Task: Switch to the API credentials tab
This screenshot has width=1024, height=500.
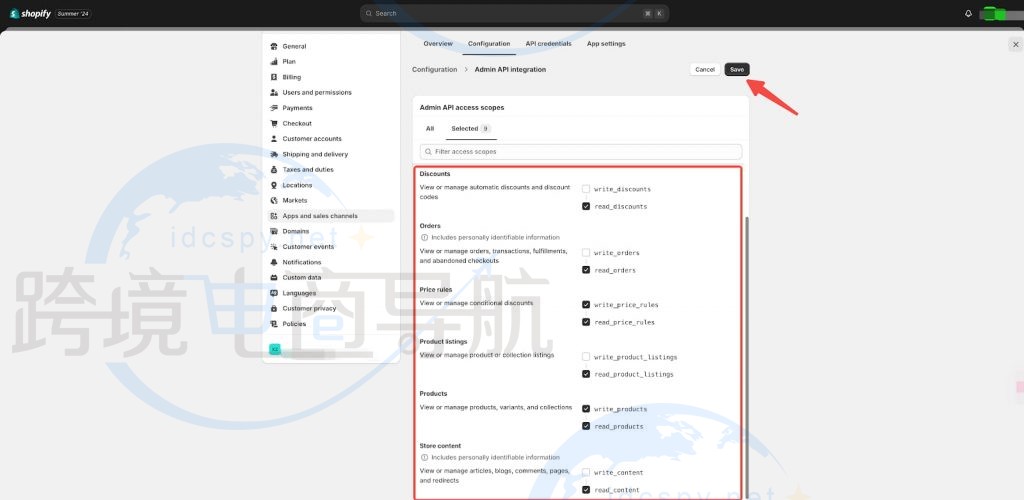Action: click(548, 44)
